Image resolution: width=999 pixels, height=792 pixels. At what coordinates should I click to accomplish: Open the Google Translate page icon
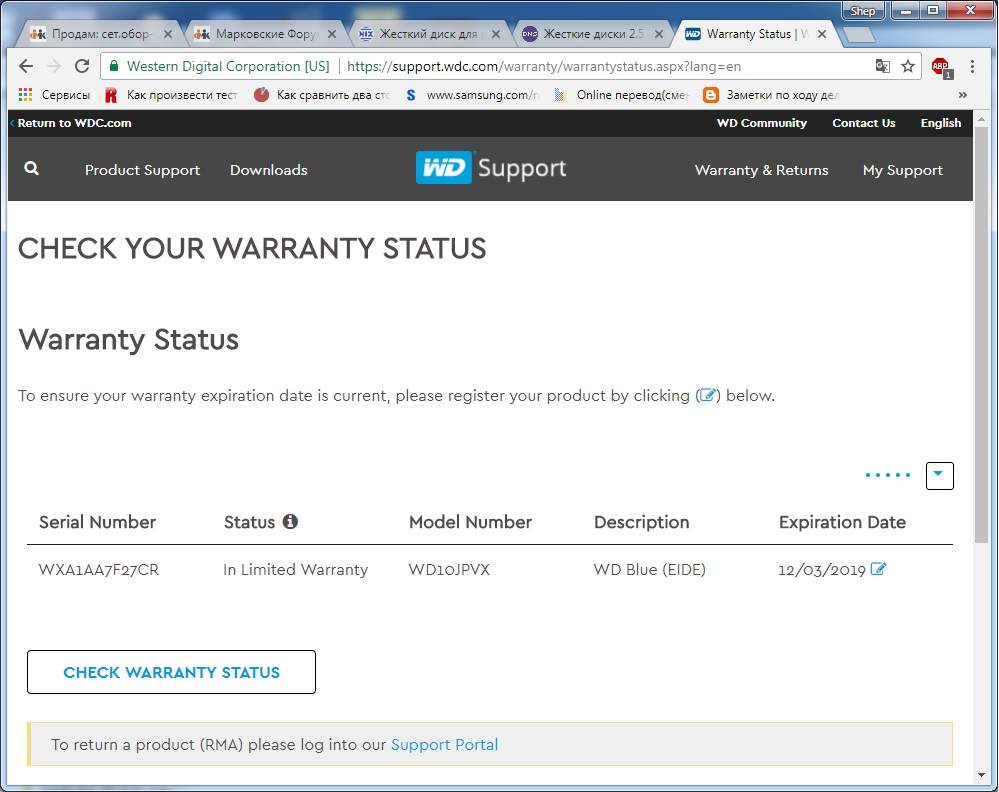point(882,66)
